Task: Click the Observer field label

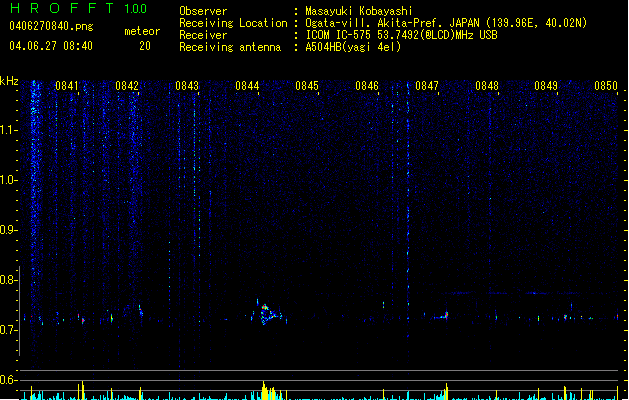Action: click(x=203, y=11)
